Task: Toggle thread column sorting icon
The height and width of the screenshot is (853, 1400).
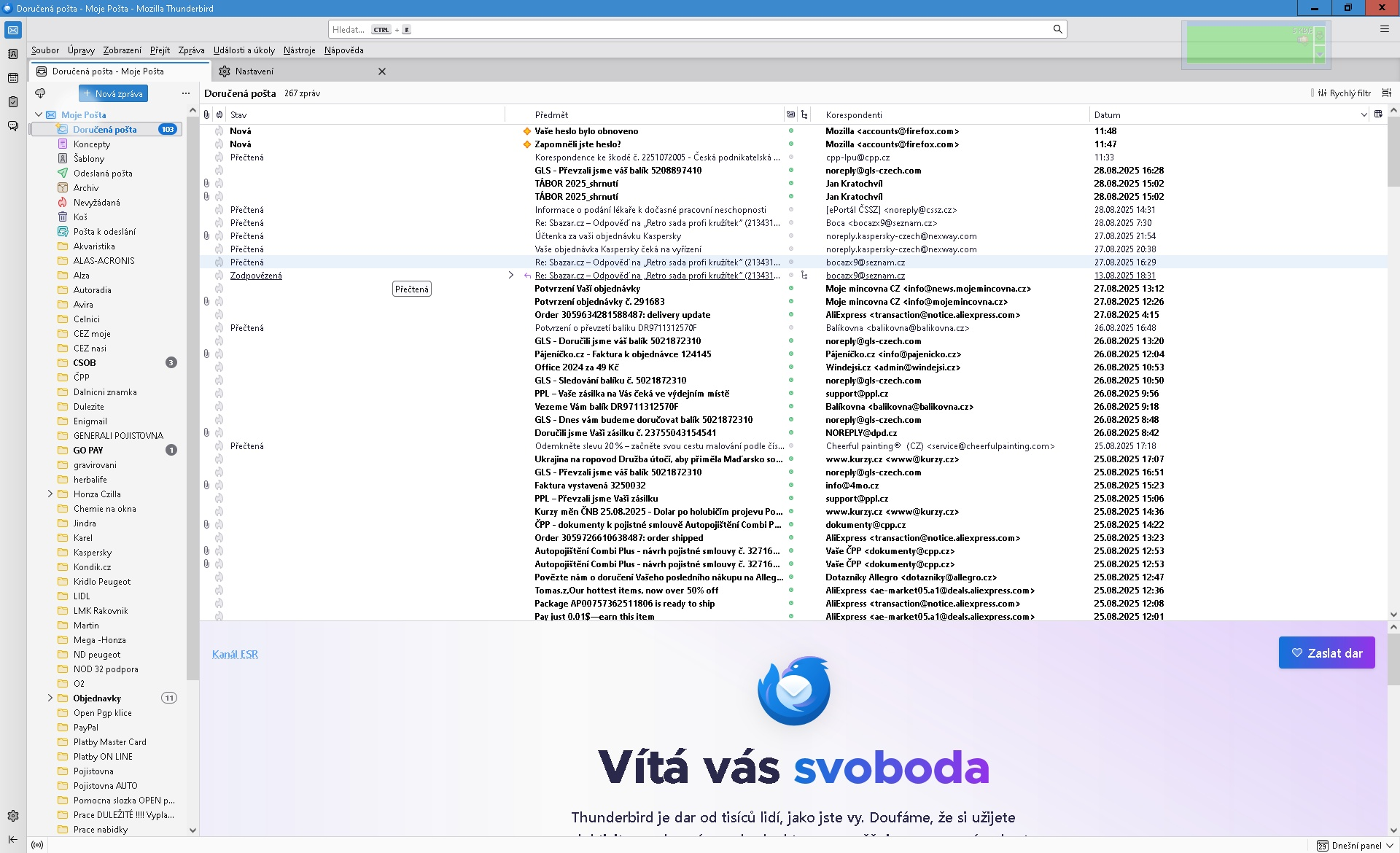Action: (804, 114)
